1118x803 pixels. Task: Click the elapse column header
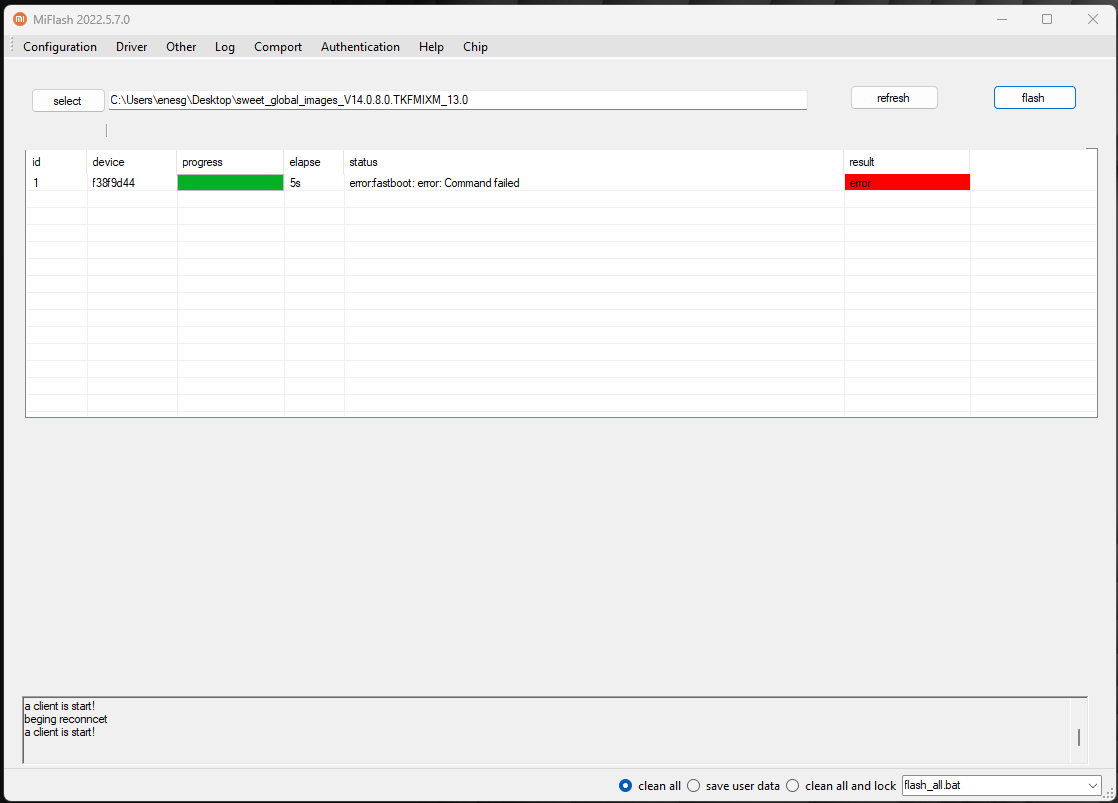click(x=314, y=163)
